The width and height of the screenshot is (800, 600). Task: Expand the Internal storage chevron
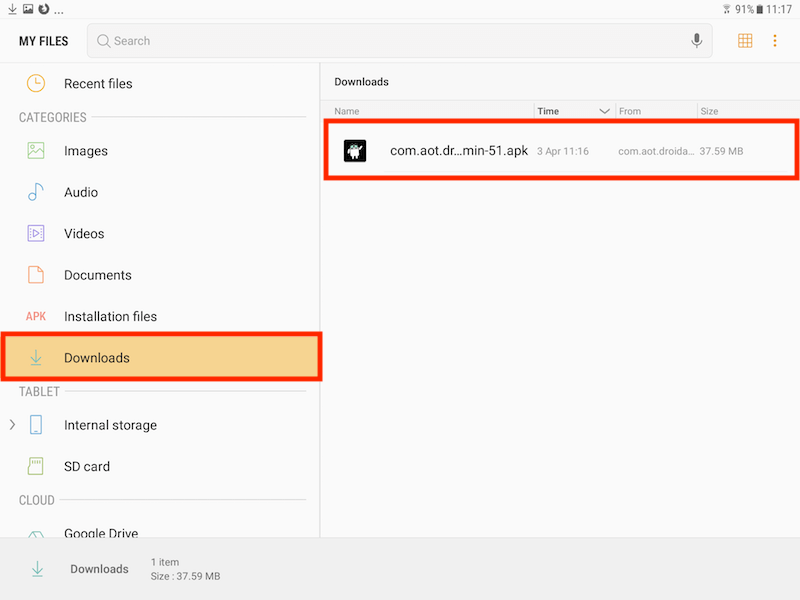coord(12,424)
